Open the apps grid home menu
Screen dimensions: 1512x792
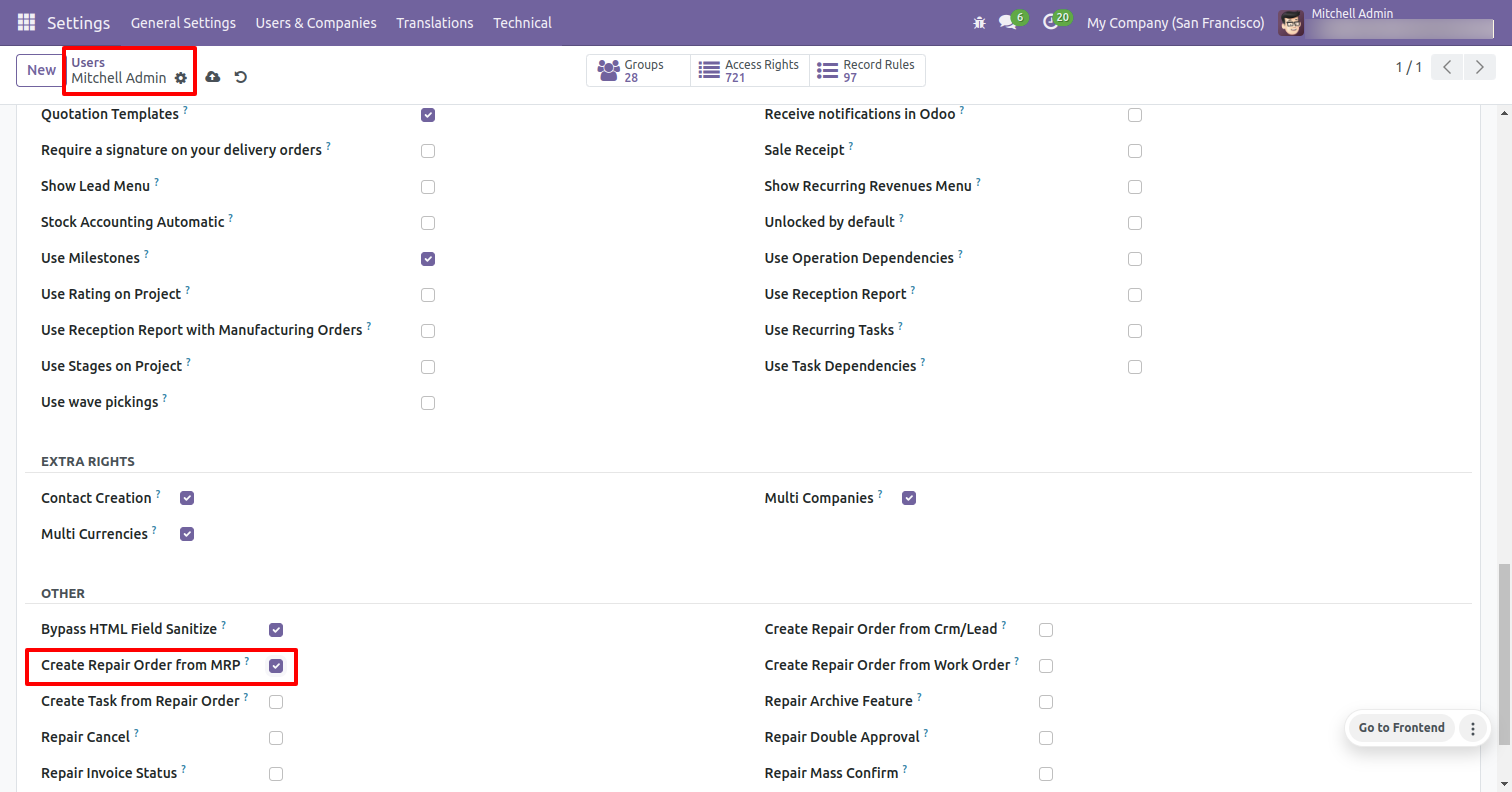pos(26,22)
